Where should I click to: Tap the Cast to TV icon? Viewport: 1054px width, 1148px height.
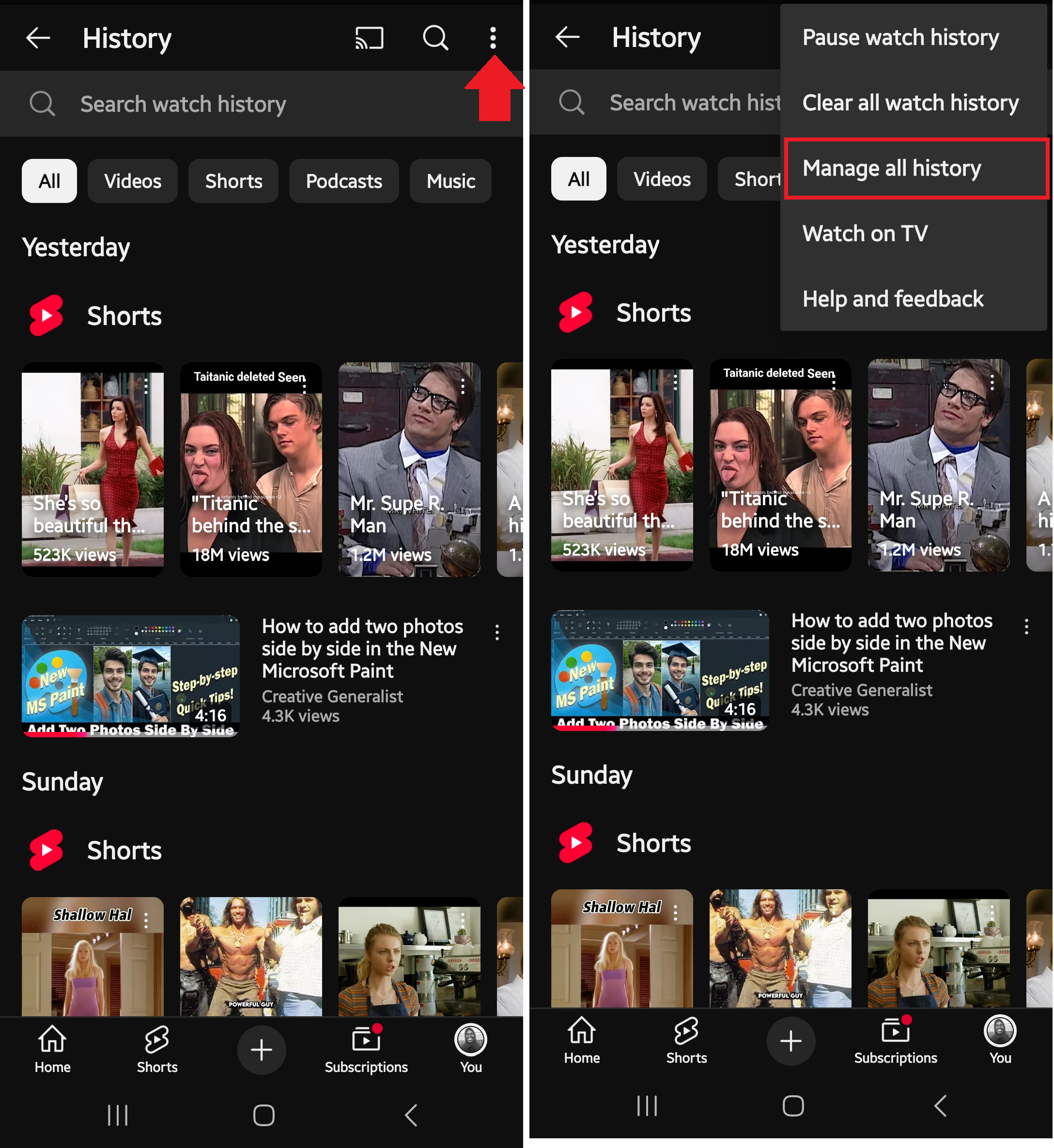point(369,38)
